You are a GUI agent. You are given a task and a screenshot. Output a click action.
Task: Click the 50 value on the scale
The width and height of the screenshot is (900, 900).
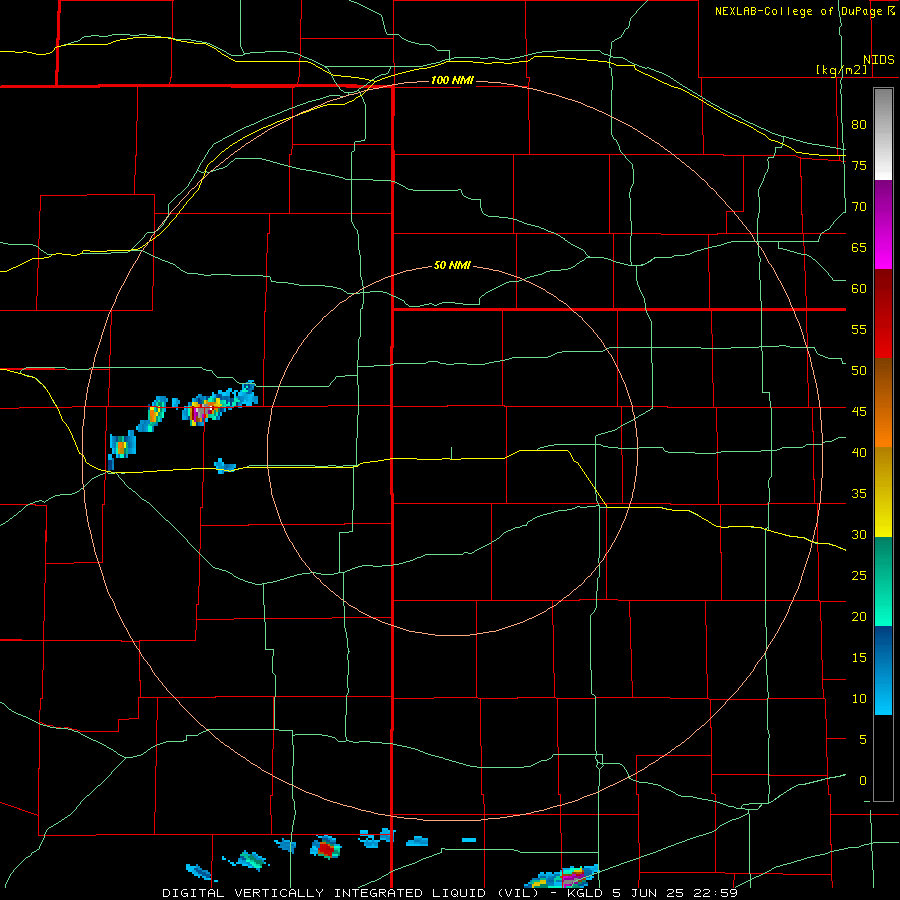[859, 371]
